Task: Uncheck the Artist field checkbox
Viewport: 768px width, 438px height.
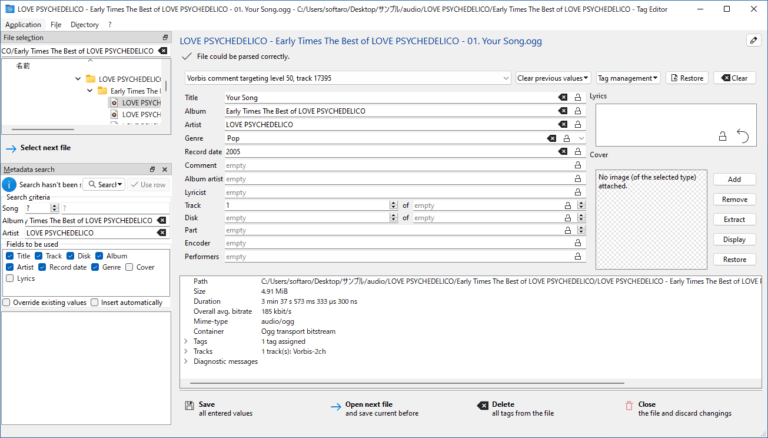Action: point(10,267)
